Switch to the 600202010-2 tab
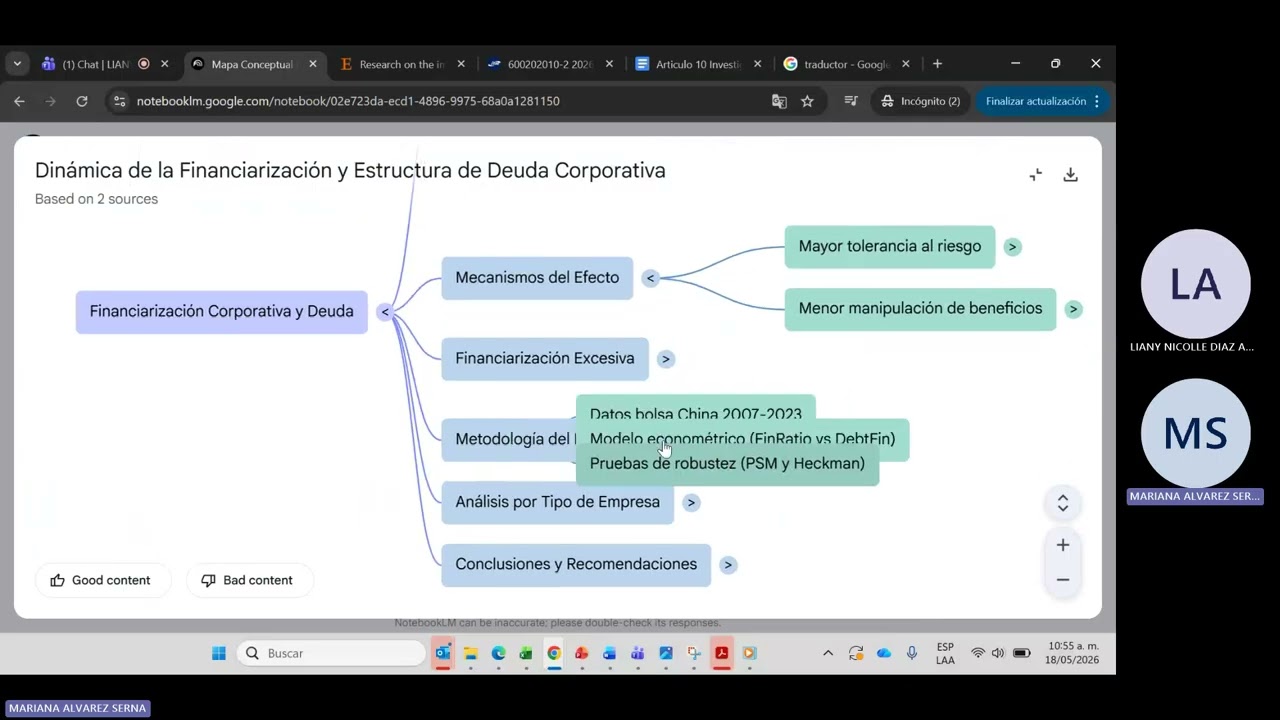Image resolution: width=1280 pixels, height=720 pixels. 550,64
